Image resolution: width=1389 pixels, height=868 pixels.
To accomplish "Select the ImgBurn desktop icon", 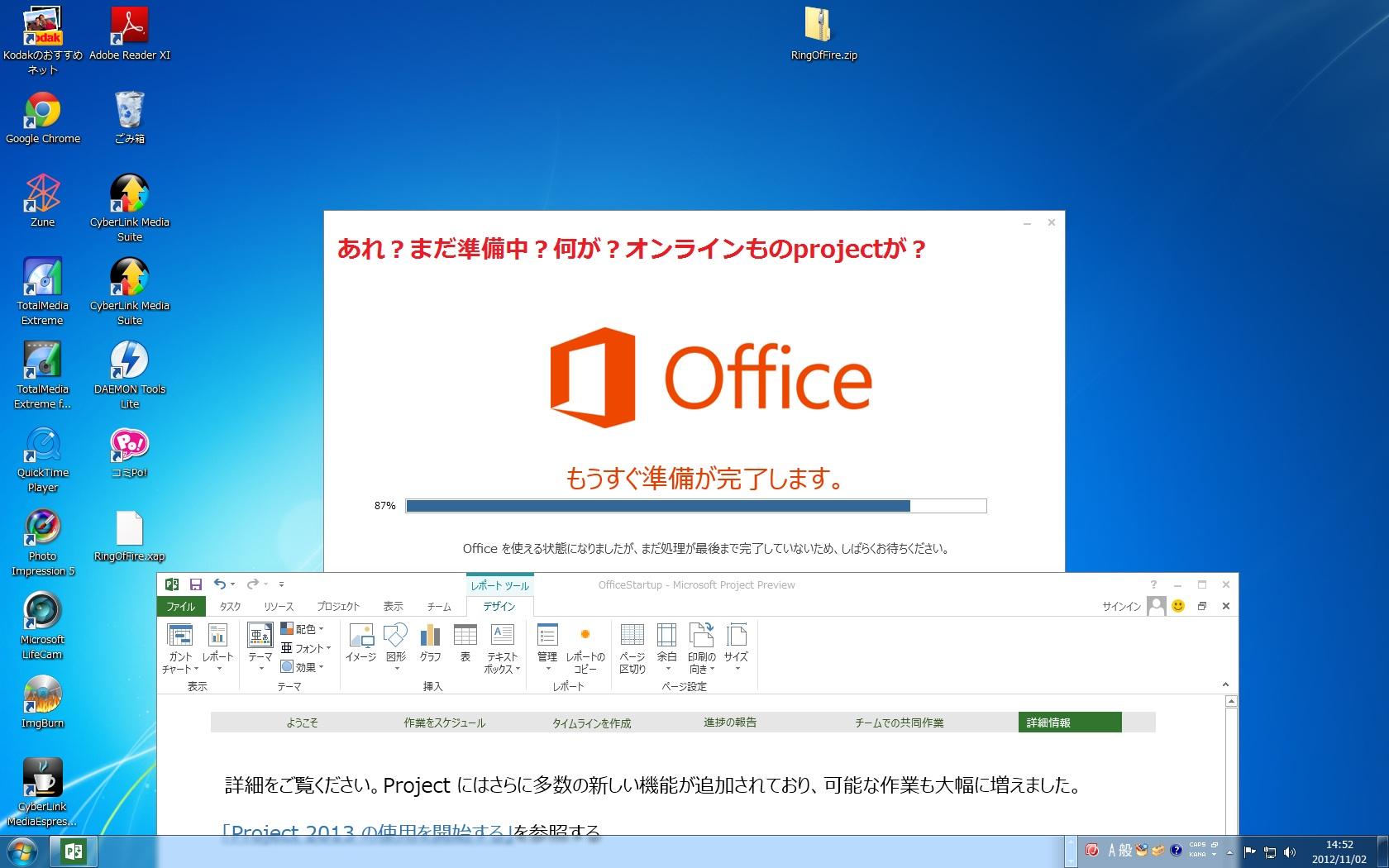I will pyautogui.click(x=43, y=703).
